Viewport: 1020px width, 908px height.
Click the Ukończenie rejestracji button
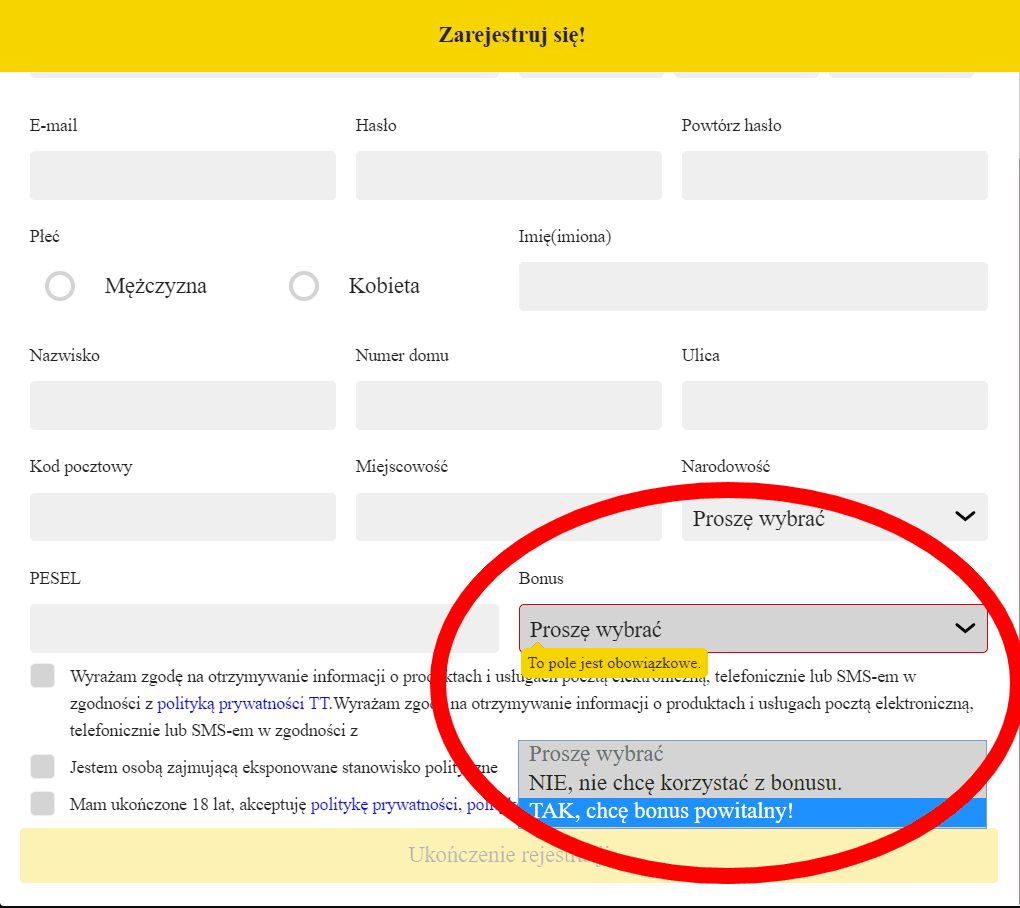coord(509,855)
